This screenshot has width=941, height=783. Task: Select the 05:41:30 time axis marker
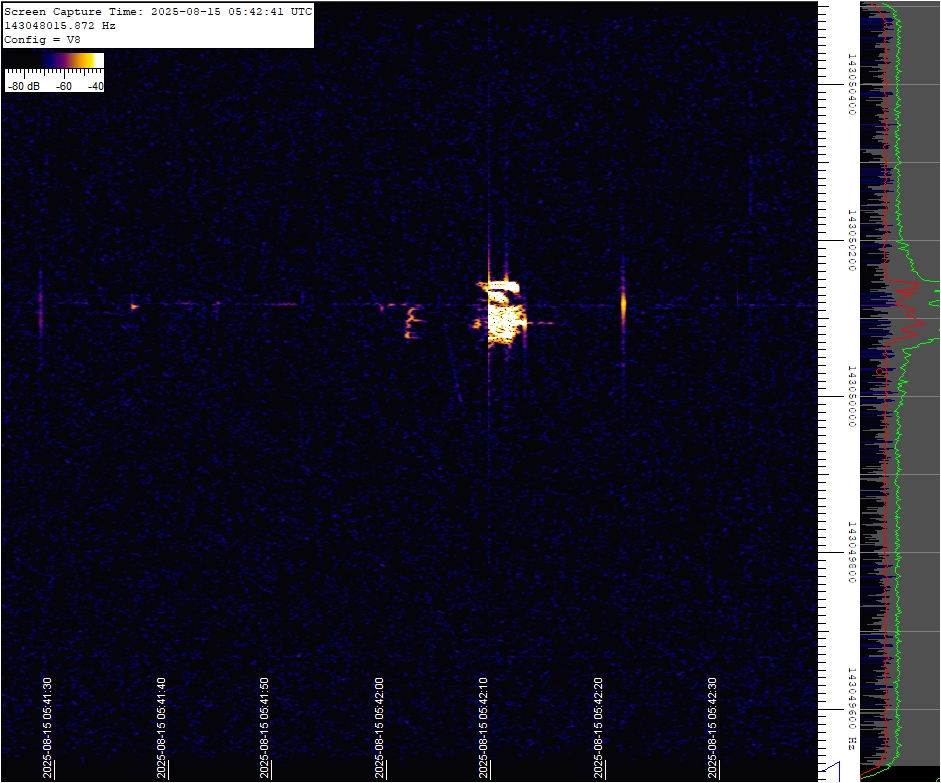[x=47, y=728]
